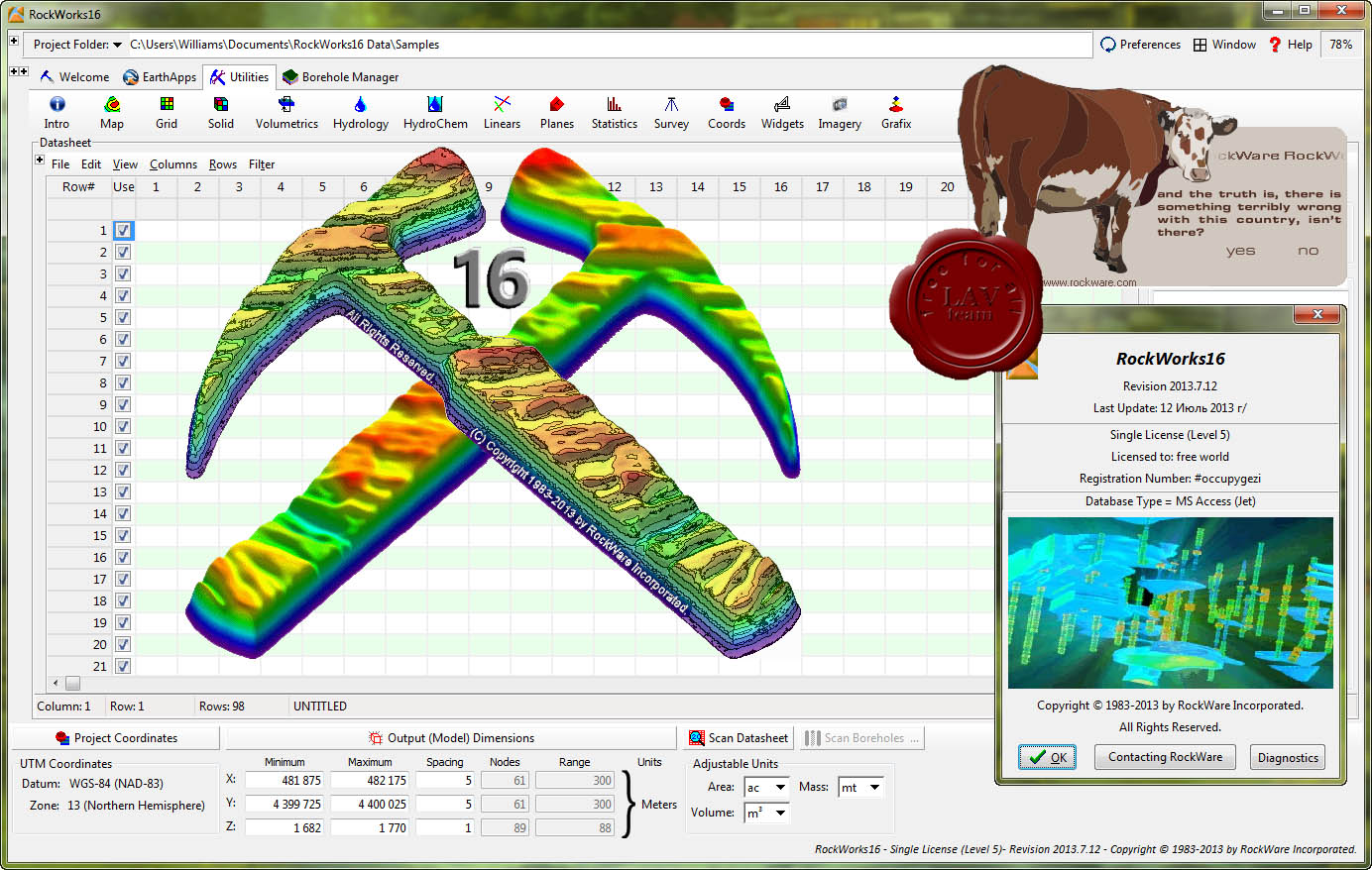Open the datasheet Columns menu
1372x870 pixels.
click(x=173, y=164)
